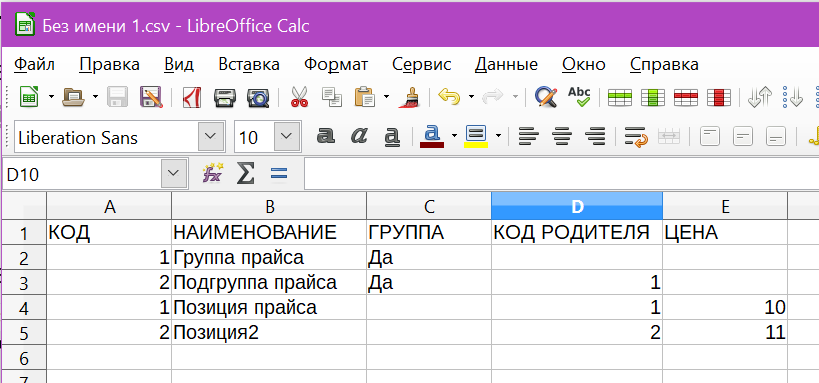Toggle Wrap Text
This screenshot has height=383, width=819.
(636, 137)
